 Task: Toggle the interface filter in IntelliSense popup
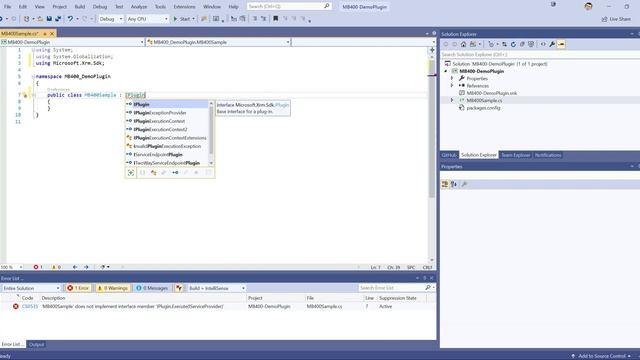tap(175, 173)
